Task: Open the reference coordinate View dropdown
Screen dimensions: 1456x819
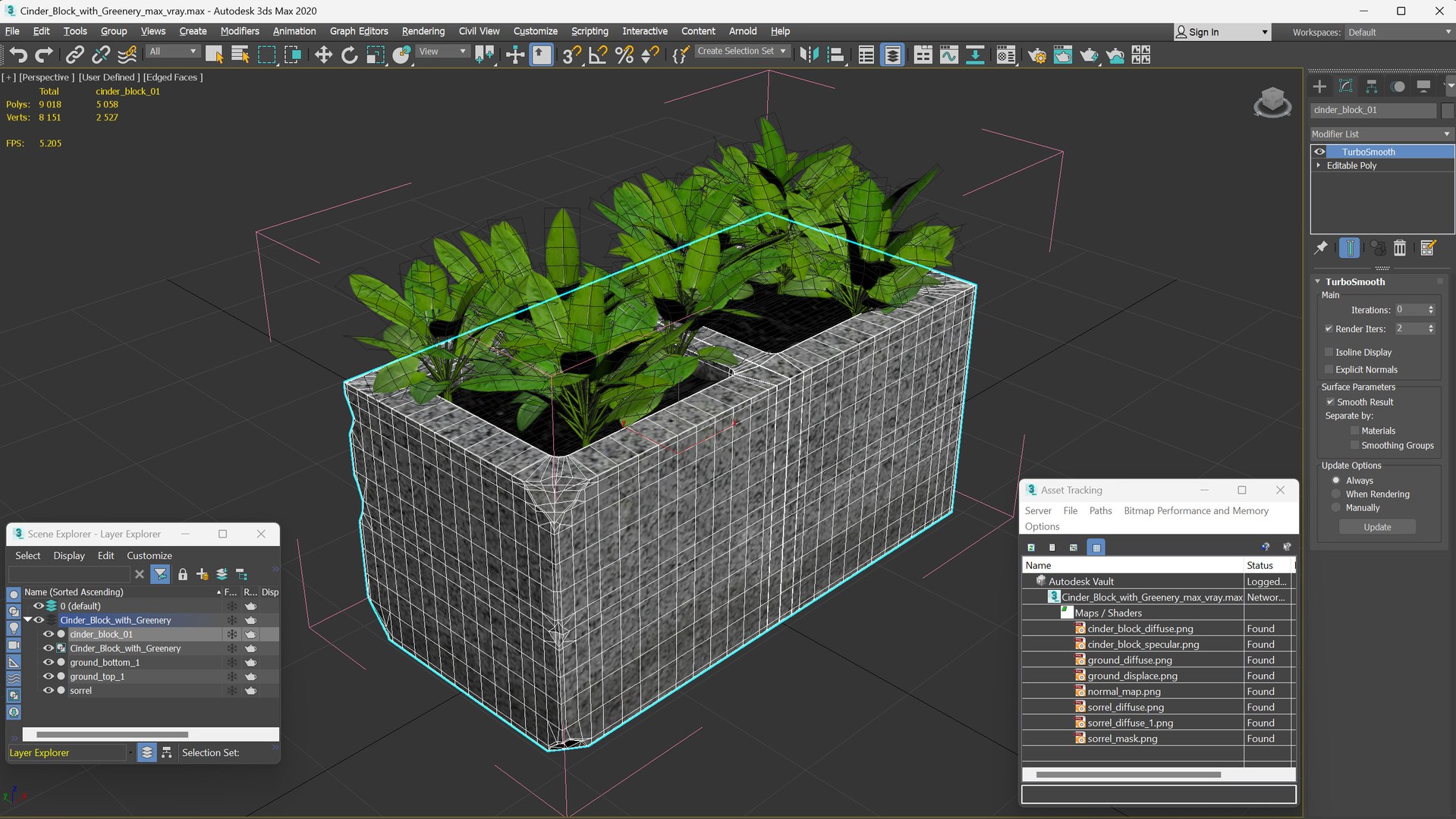Action: (442, 51)
